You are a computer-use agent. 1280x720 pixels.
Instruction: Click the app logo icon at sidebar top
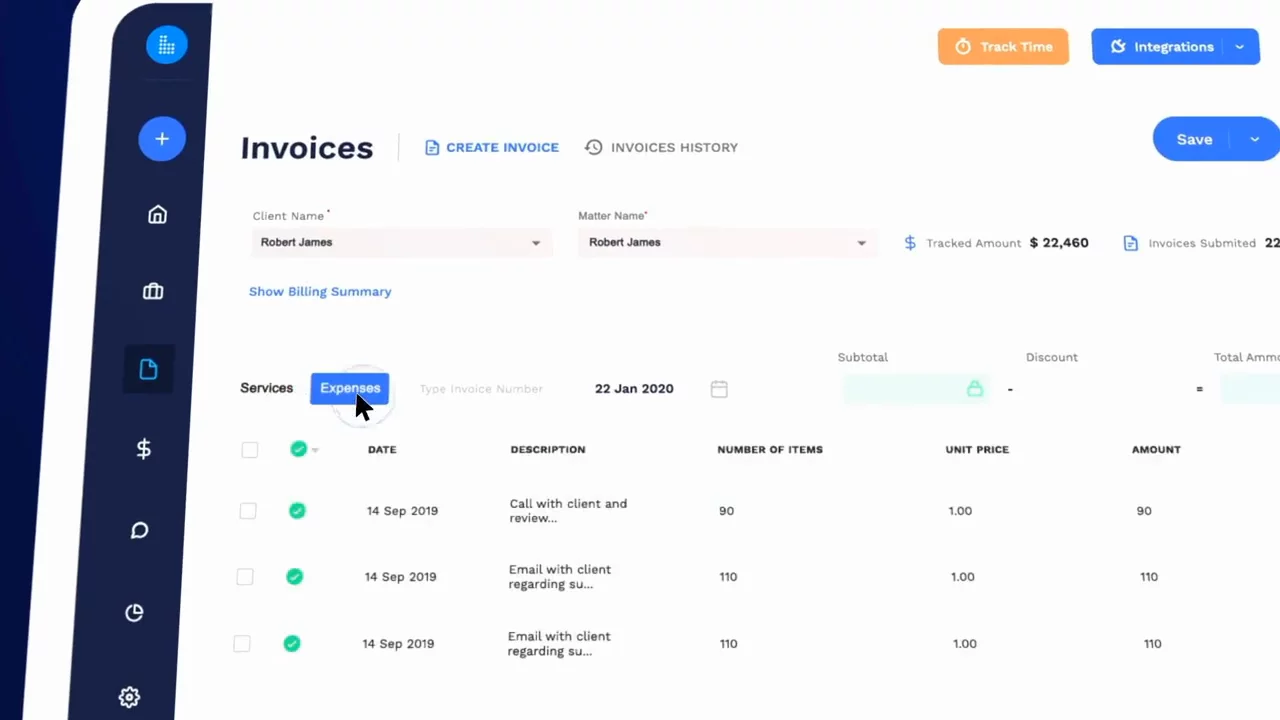coord(167,45)
